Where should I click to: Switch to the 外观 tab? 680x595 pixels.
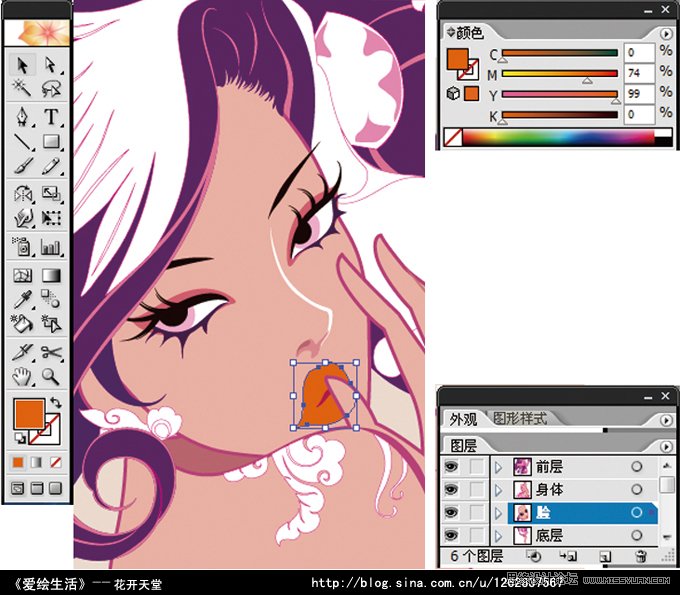[x=463, y=419]
